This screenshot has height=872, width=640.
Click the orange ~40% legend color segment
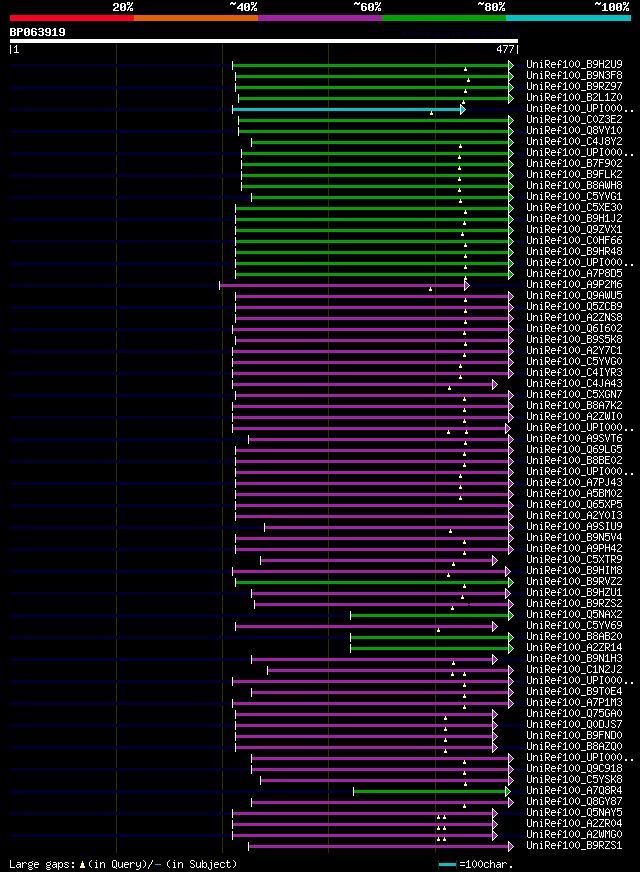coord(196,18)
